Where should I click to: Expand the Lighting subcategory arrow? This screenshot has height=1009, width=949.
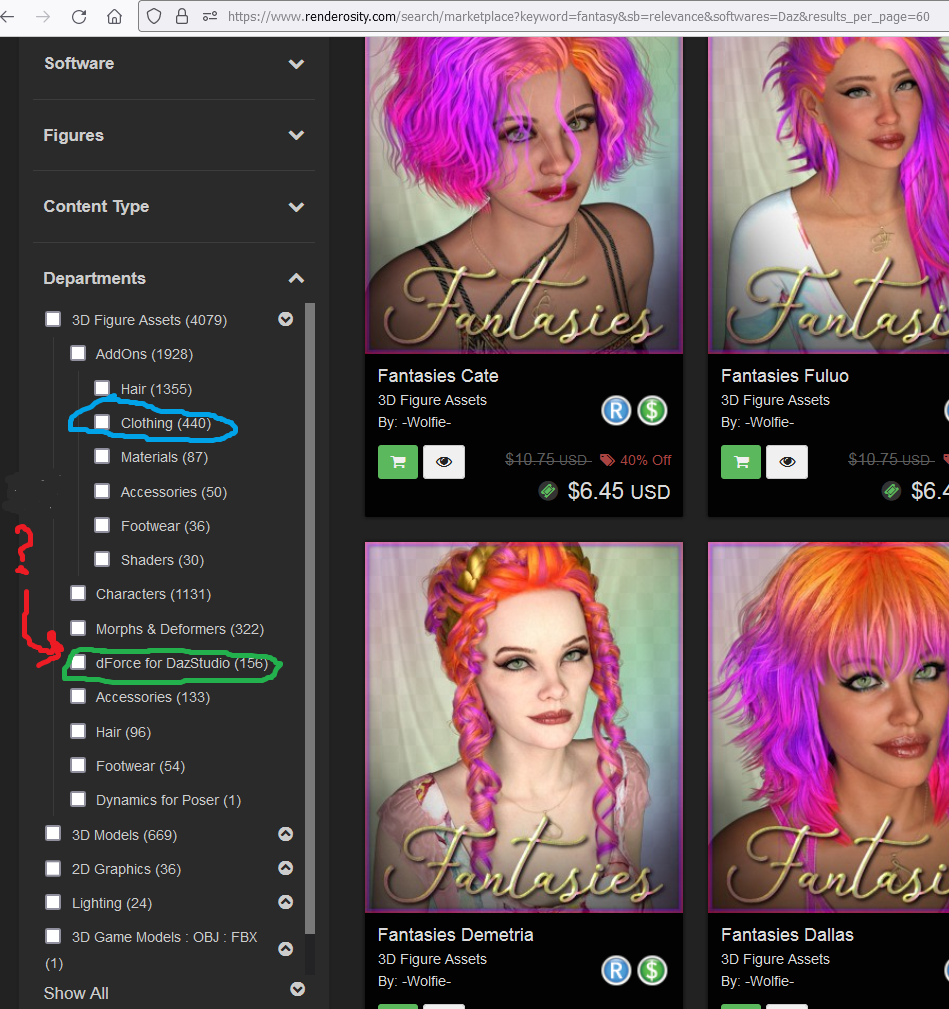[286, 902]
